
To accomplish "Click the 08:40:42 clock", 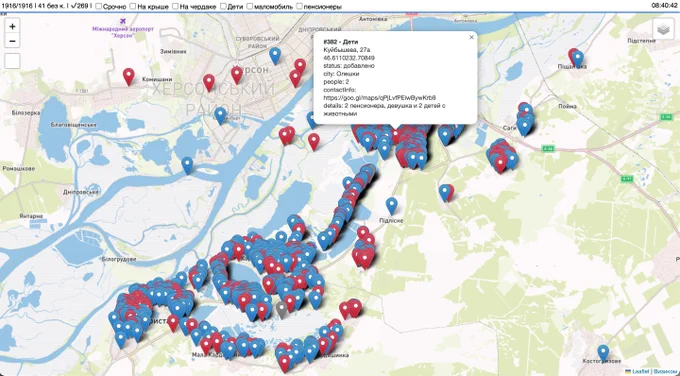I will click(664, 6).
